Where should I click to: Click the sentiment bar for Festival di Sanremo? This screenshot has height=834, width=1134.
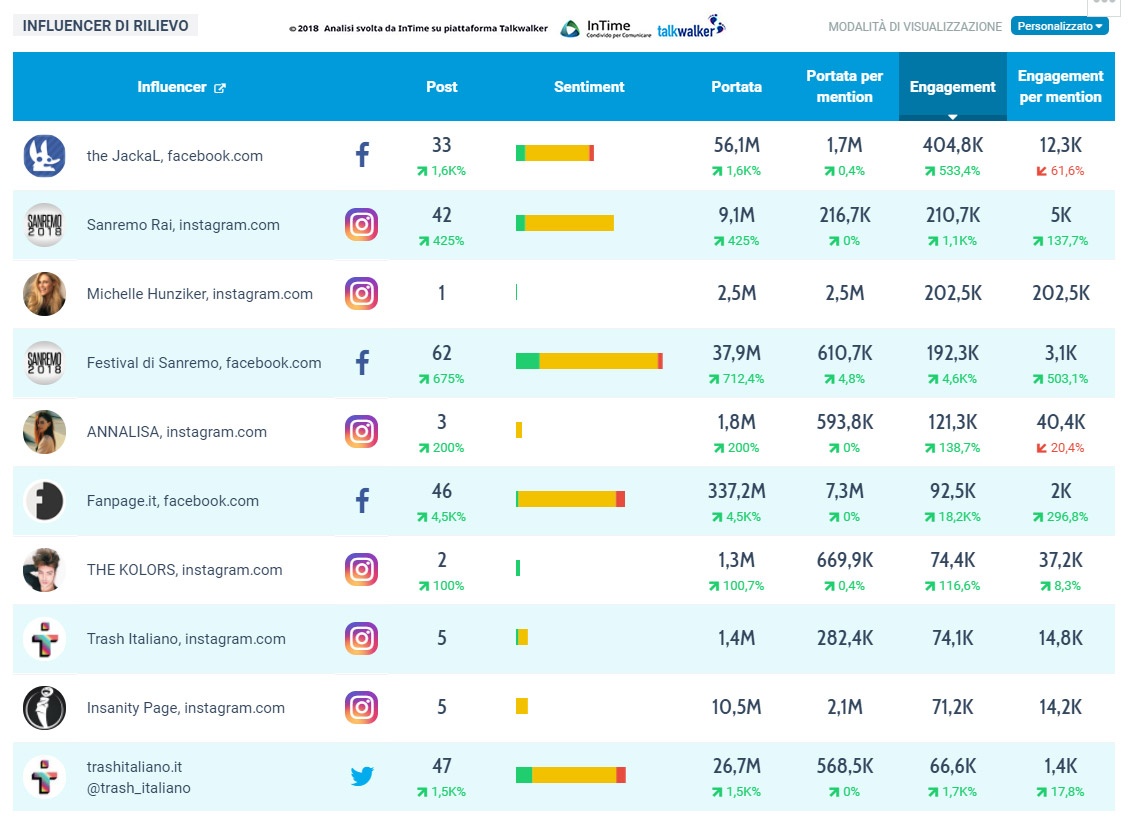(x=589, y=361)
